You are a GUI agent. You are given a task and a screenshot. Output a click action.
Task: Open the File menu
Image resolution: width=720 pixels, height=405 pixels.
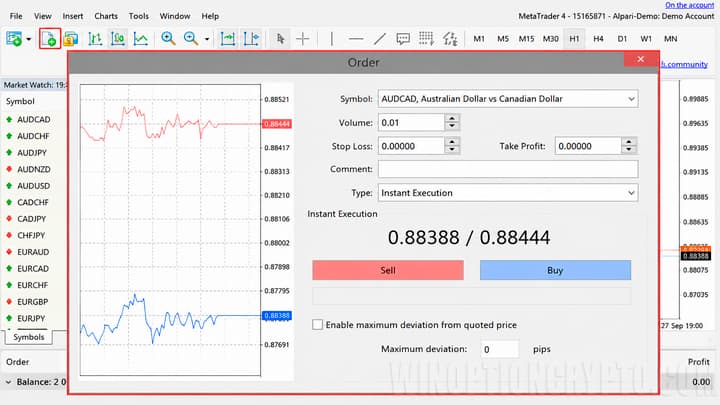pyautogui.click(x=16, y=16)
